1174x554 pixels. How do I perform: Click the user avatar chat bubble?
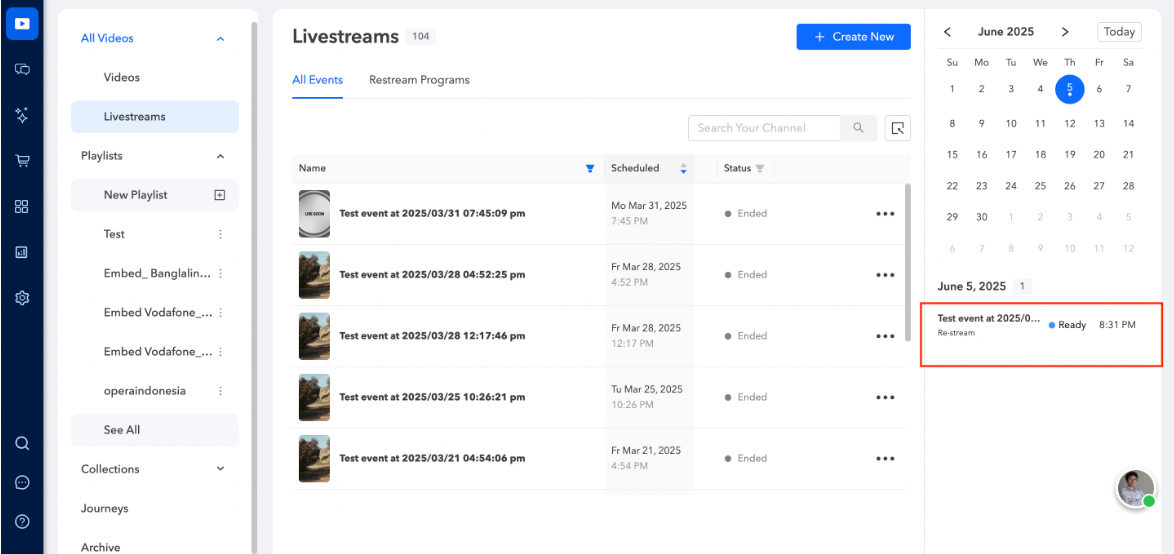[1135, 490]
